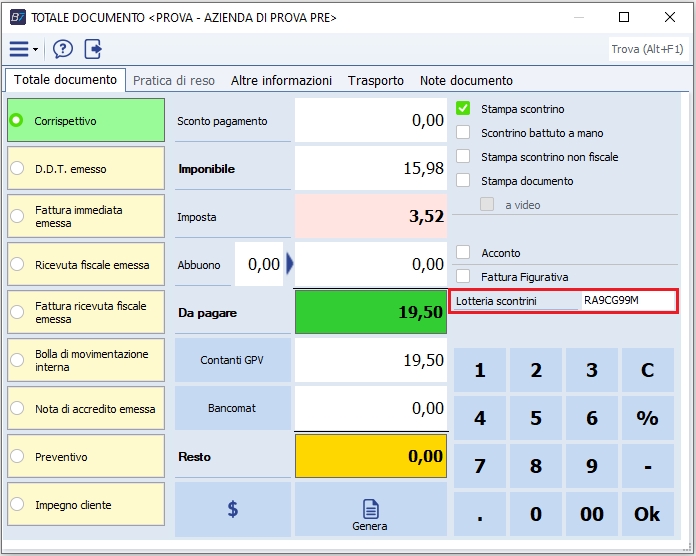The height and width of the screenshot is (556, 696).
Task: Click the Genera document icon button
Action: 370,513
